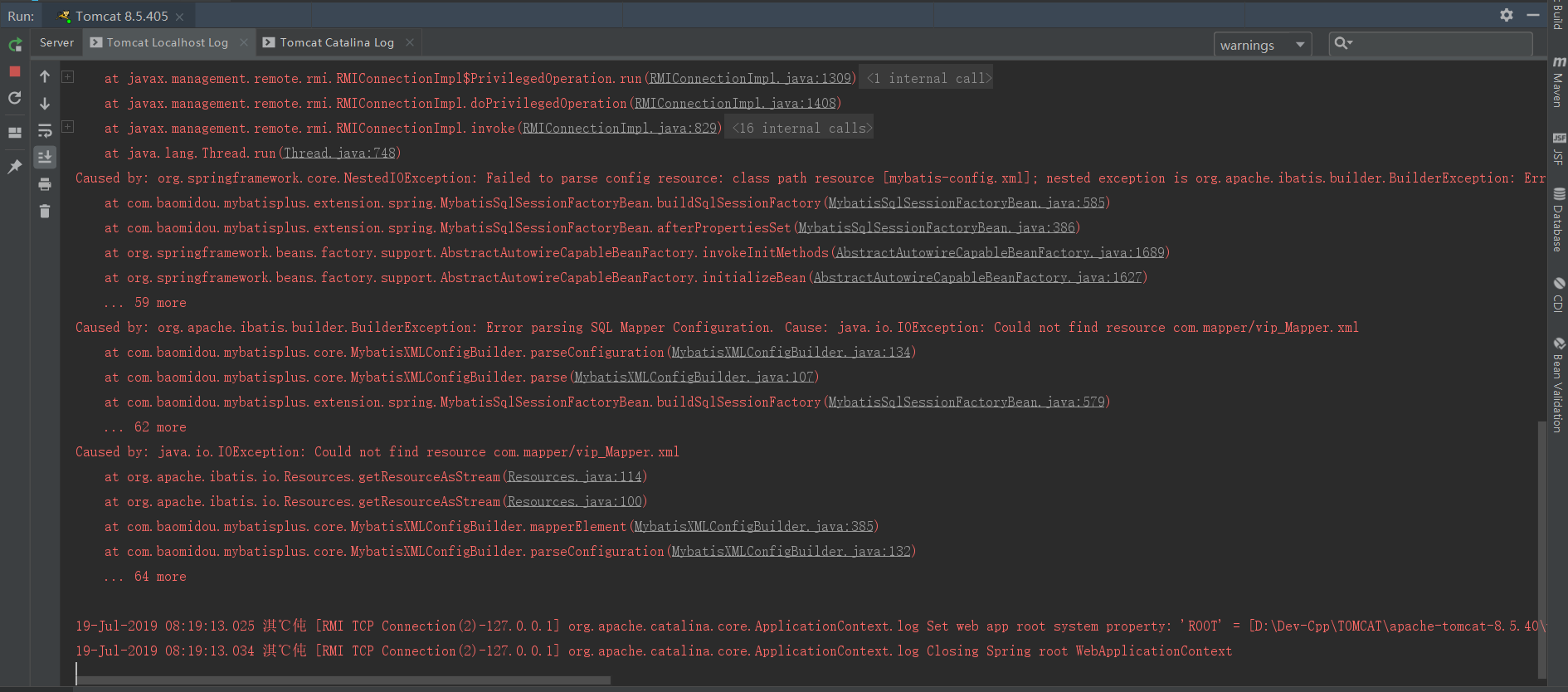
Task: Open link Resources.java:100
Action: 575,501
